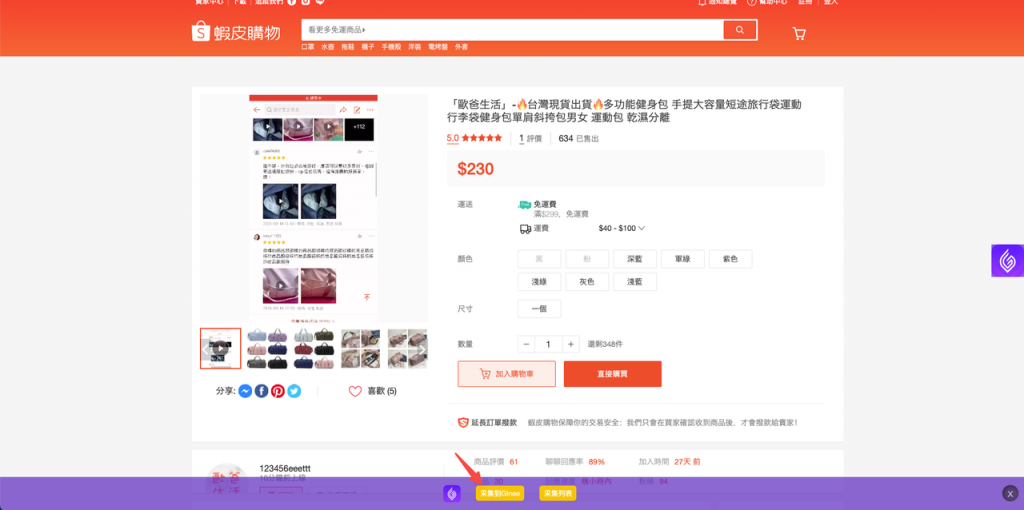The width and height of the screenshot is (1024, 510).
Task: Click the main product image
Action: 314,209
